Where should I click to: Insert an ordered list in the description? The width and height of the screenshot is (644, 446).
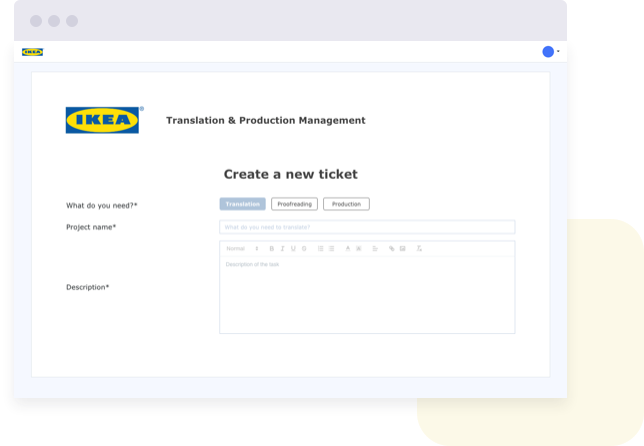coord(320,248)
